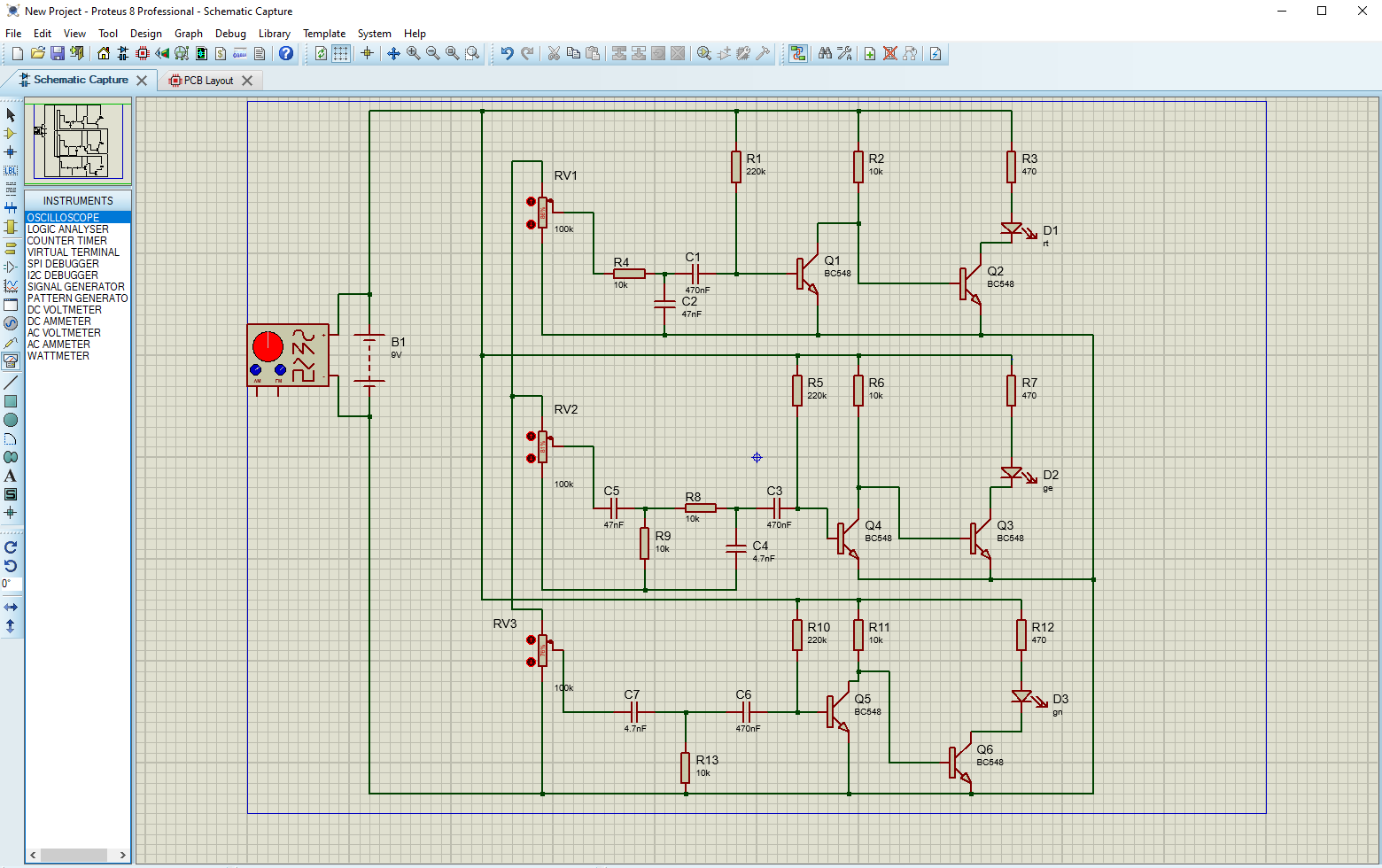Click the Electrical Rules Check icon

[936, 54]
